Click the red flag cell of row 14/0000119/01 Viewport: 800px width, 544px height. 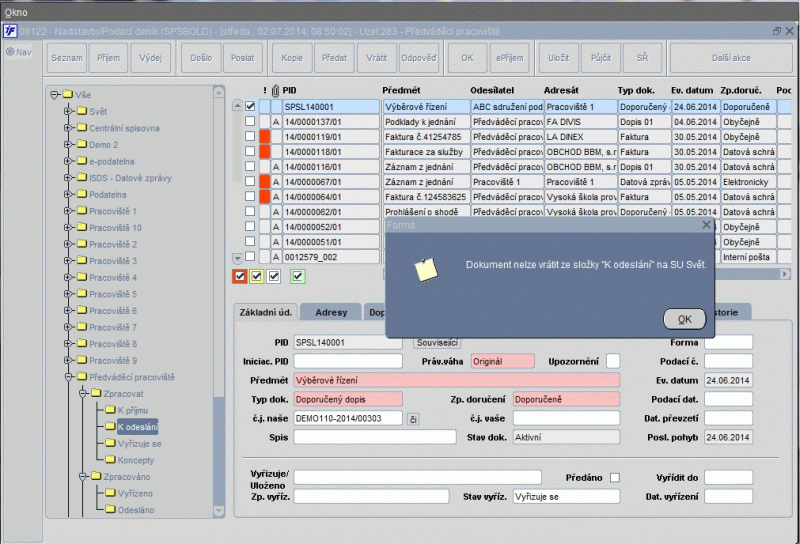click(264, 137)
